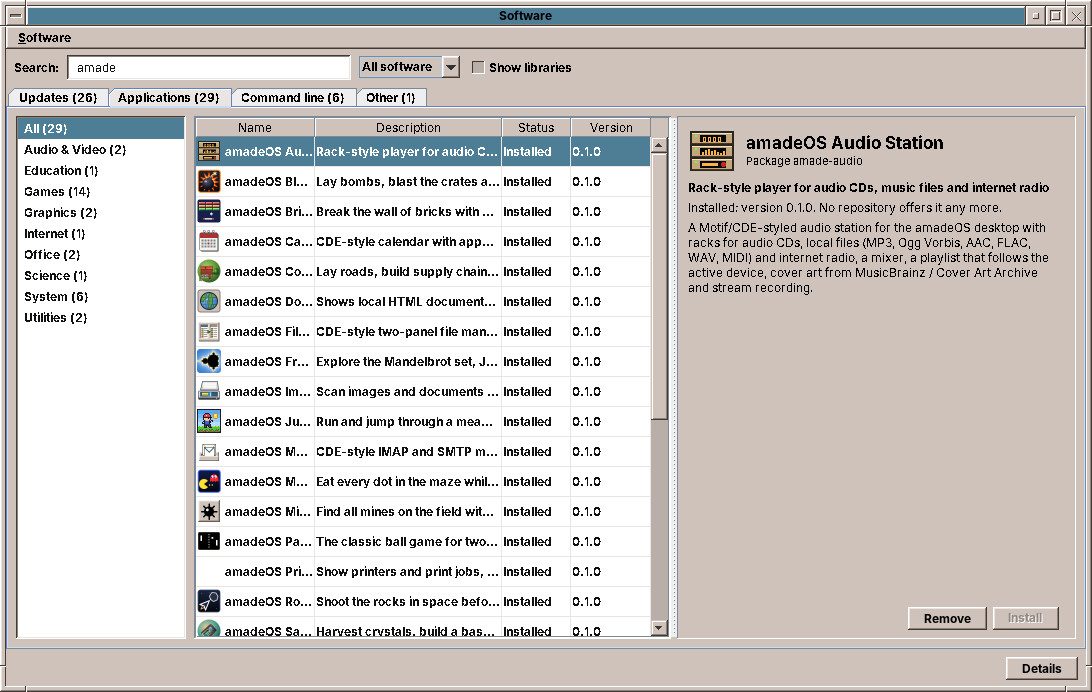This screenshot has width=1092, height=692.
Task: Click 'Break the wall of bricks with' description
Action: (x=405, y=211)
